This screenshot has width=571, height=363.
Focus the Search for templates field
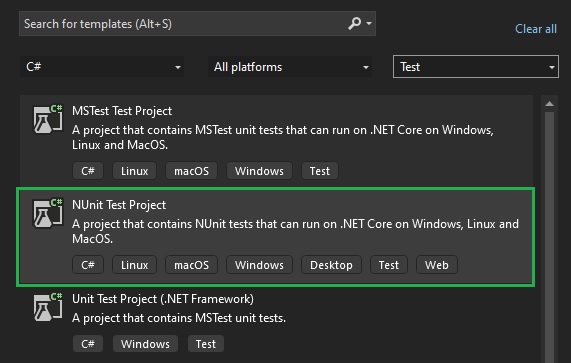click(x=197, y=24)
